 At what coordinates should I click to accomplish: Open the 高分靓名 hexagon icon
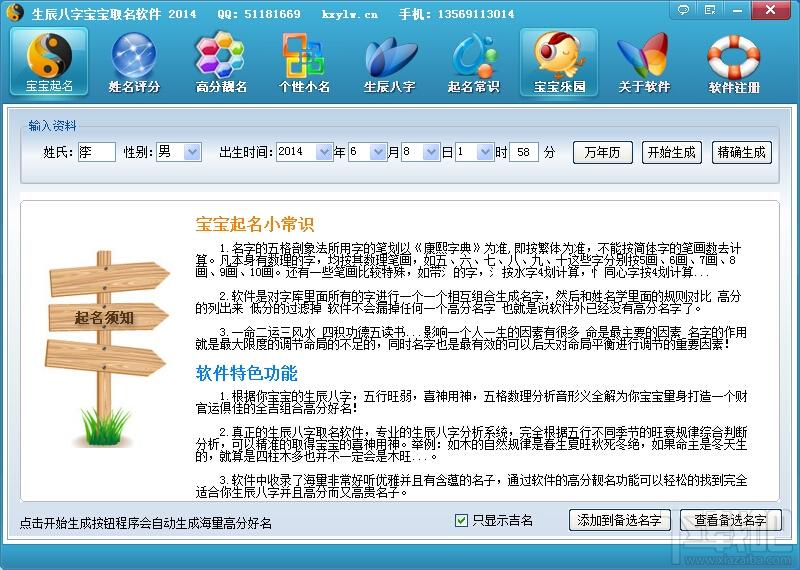click(220, 62)
